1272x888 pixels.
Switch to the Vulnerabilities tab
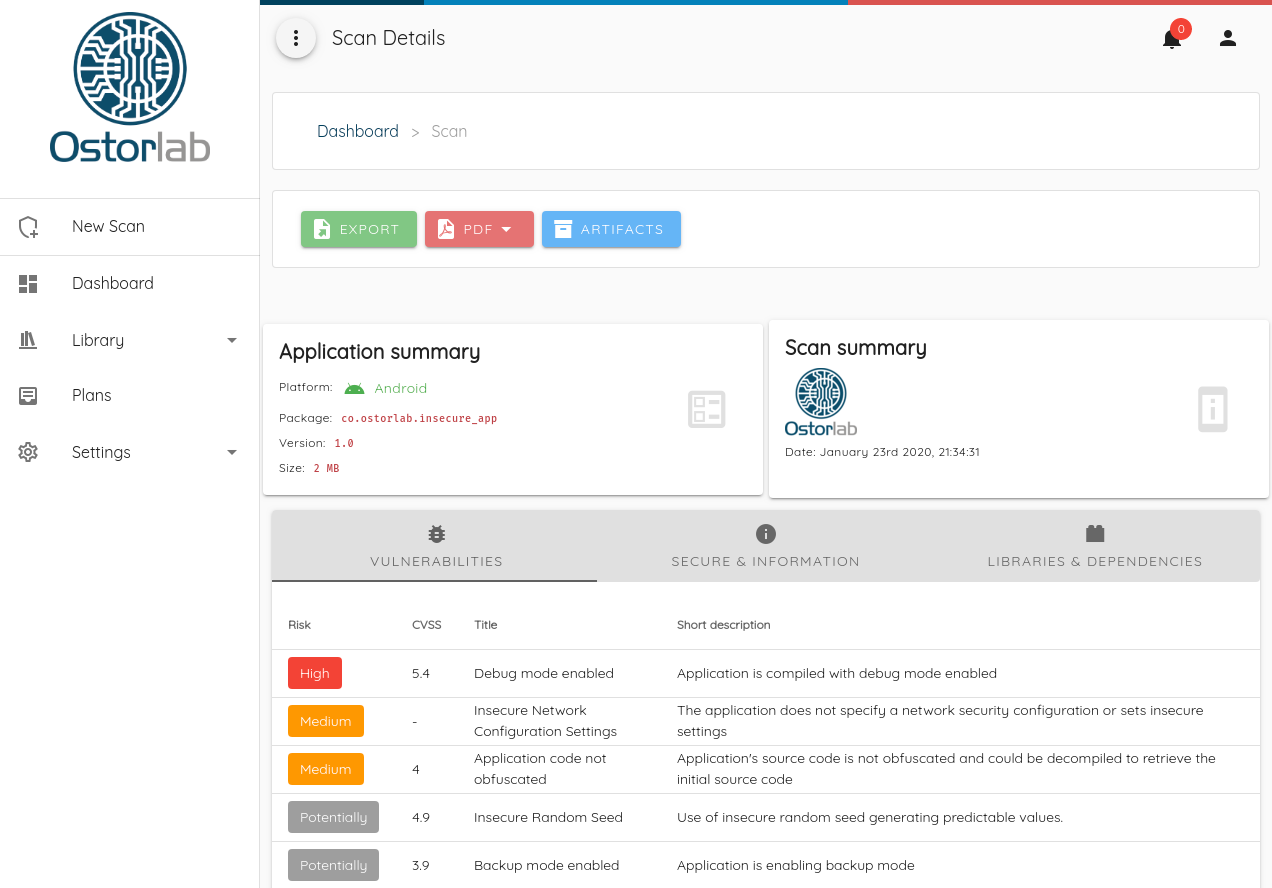[435, 546]
